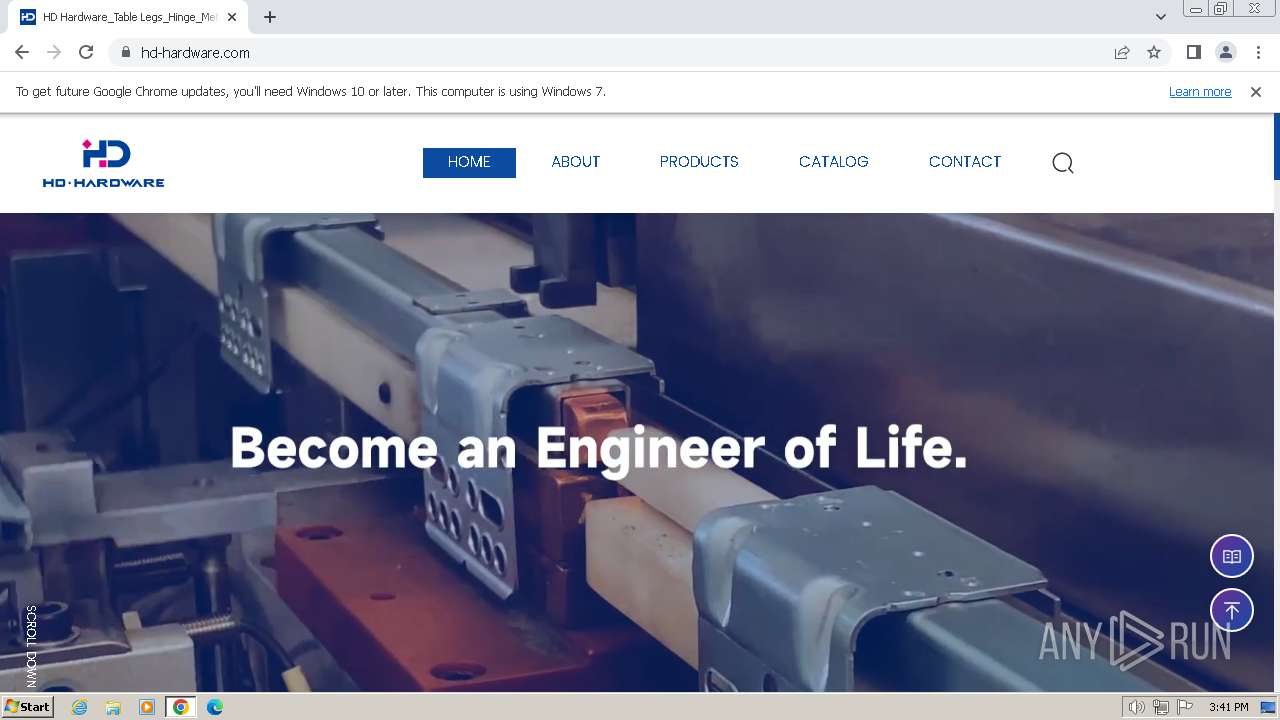Dismiss the Chrome update notice
This screenshot has width=1280, height=720.
1256,92
